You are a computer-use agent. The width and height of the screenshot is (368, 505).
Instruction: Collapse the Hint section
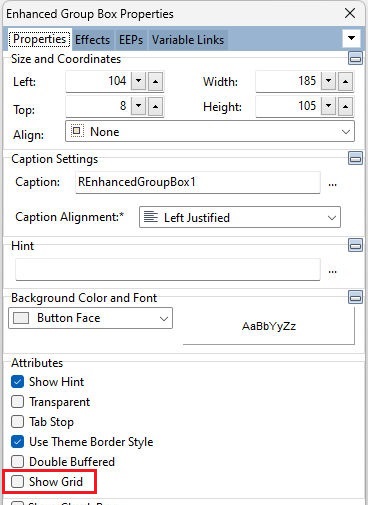point(355,245)
